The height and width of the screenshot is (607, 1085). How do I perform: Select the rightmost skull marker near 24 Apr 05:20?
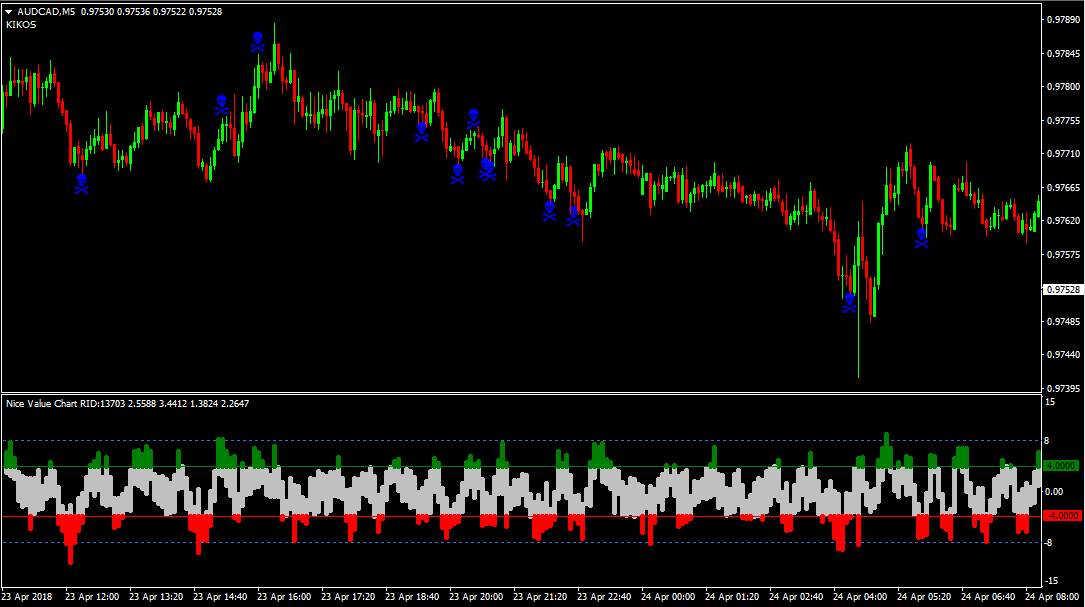[x=921, y=237]
